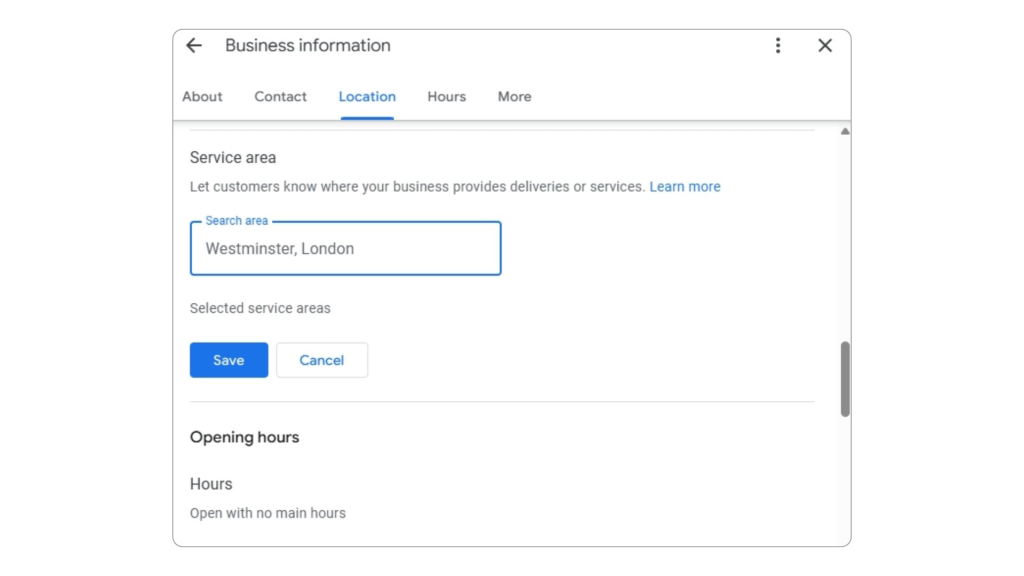Select the Location tab

367,97
